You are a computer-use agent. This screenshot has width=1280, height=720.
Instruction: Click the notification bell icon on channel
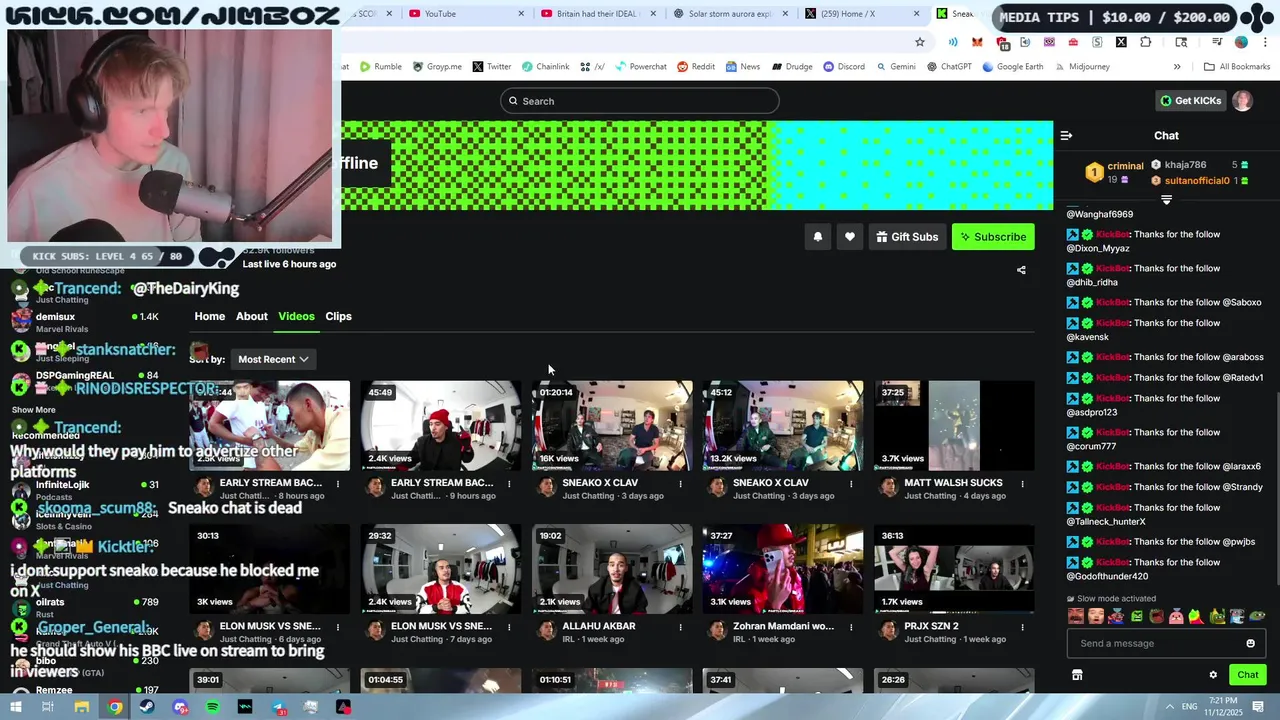click(817, 237)
